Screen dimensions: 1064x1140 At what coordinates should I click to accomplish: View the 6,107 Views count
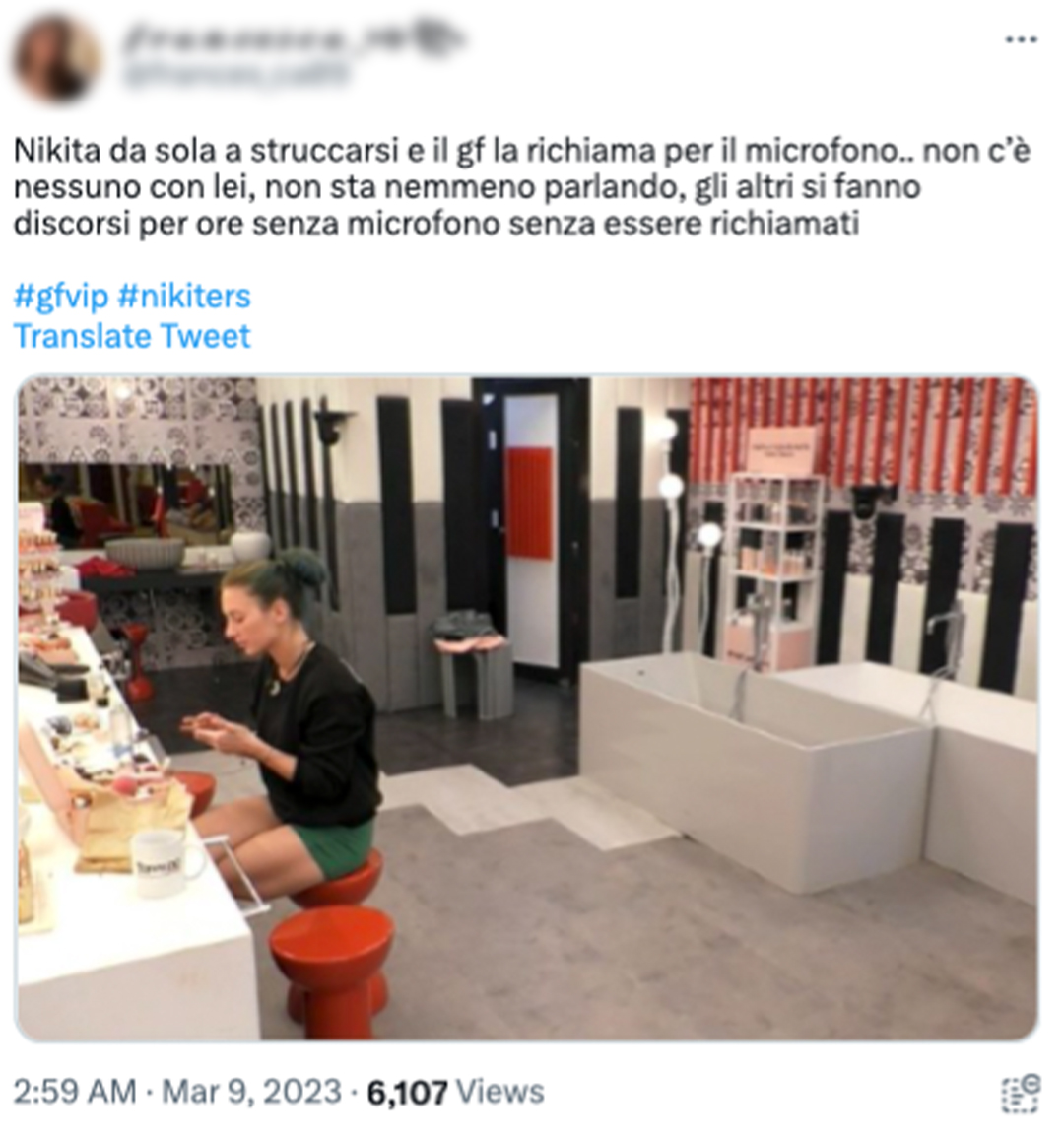coord(455,1092)
